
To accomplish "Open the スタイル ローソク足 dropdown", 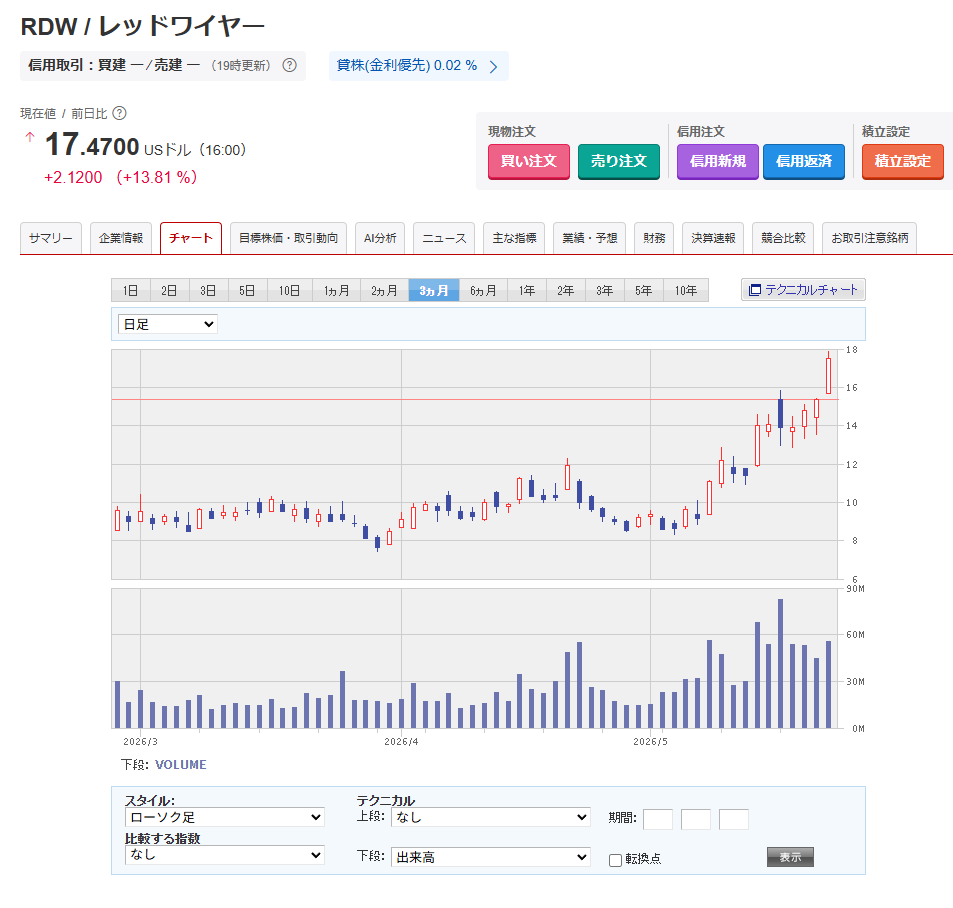I will [225, 817].
